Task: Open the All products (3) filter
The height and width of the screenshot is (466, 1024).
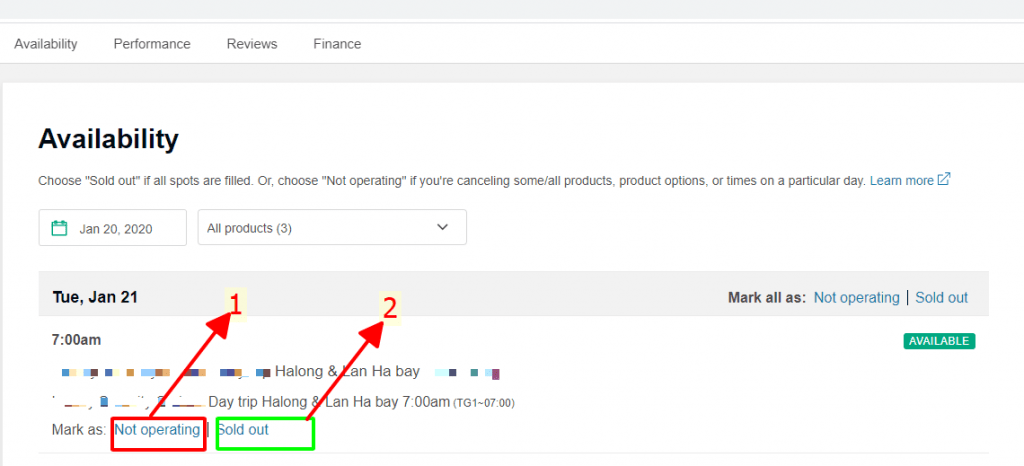Action: coord(331,228)
